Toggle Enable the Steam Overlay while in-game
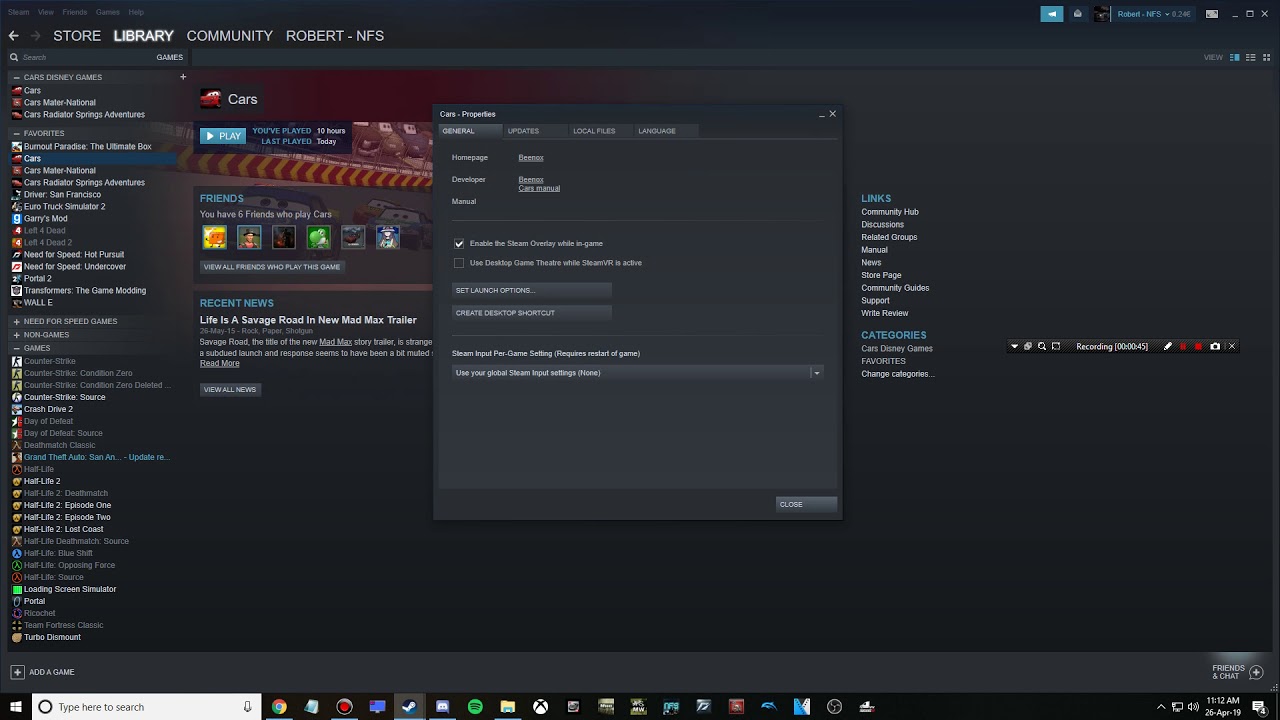Viewport: 1280px width, 720px height. [x=459, y=243]
